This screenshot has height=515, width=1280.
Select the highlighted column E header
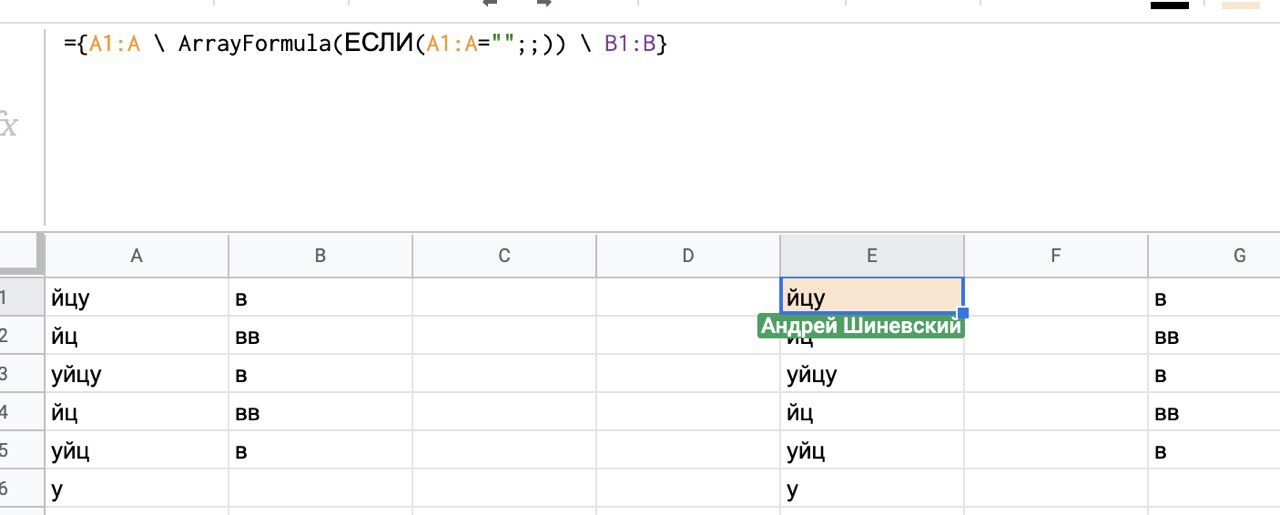coord(872,256)
